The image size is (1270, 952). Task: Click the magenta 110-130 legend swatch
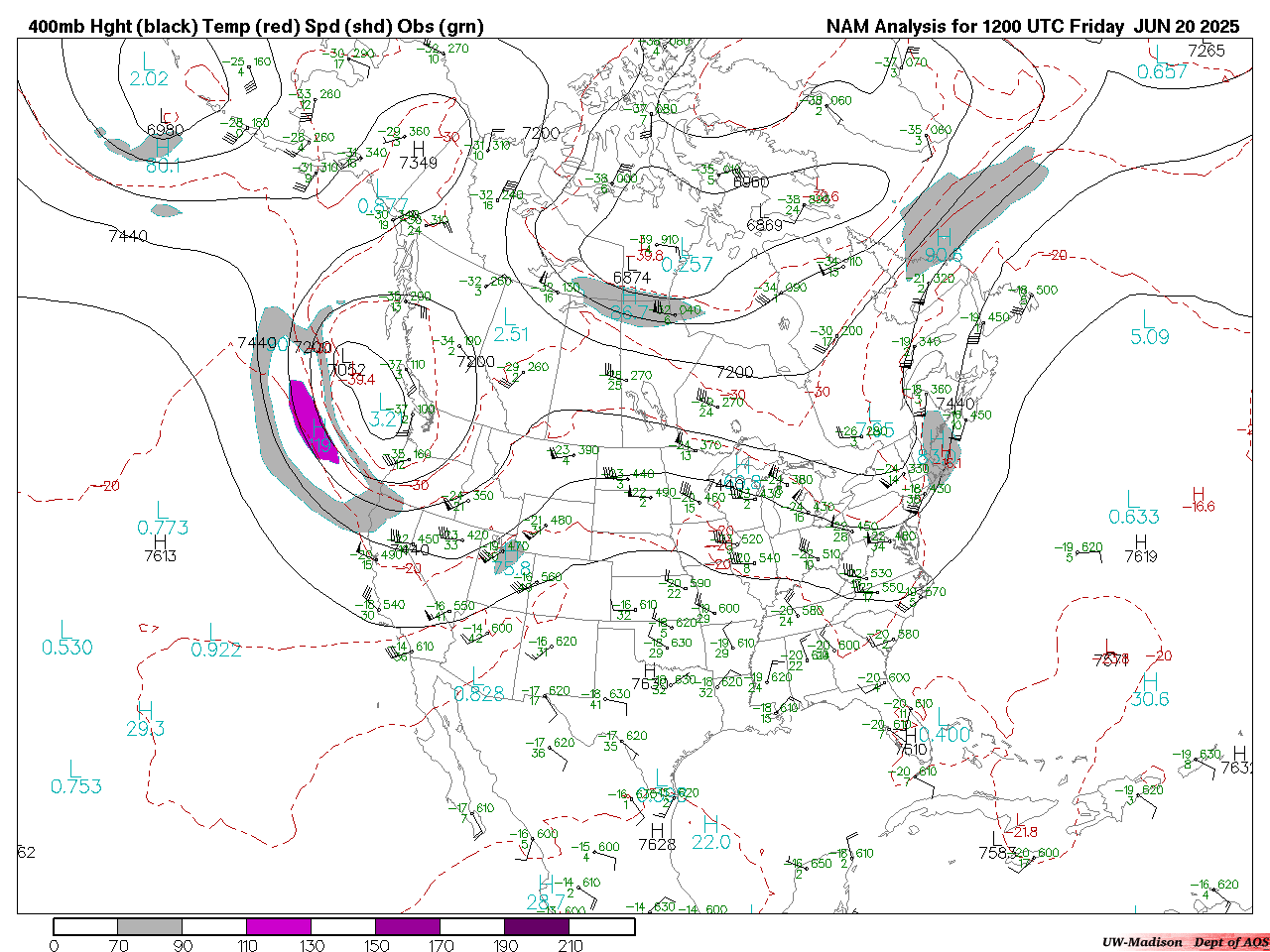(279, 926)
